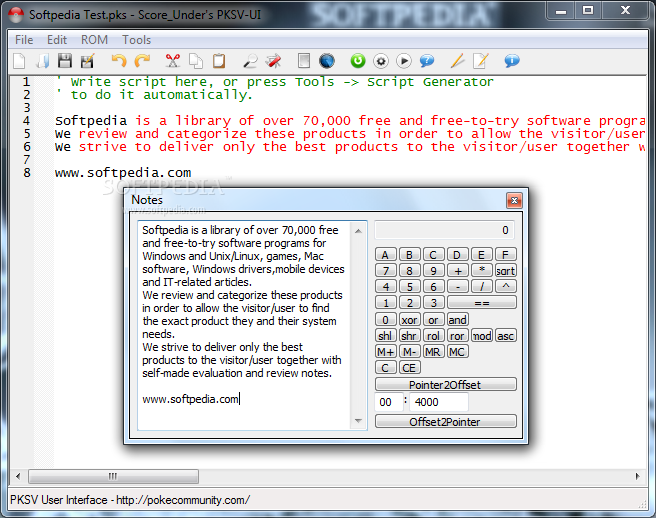Click the hex digit F button

(x=505, y=254)
